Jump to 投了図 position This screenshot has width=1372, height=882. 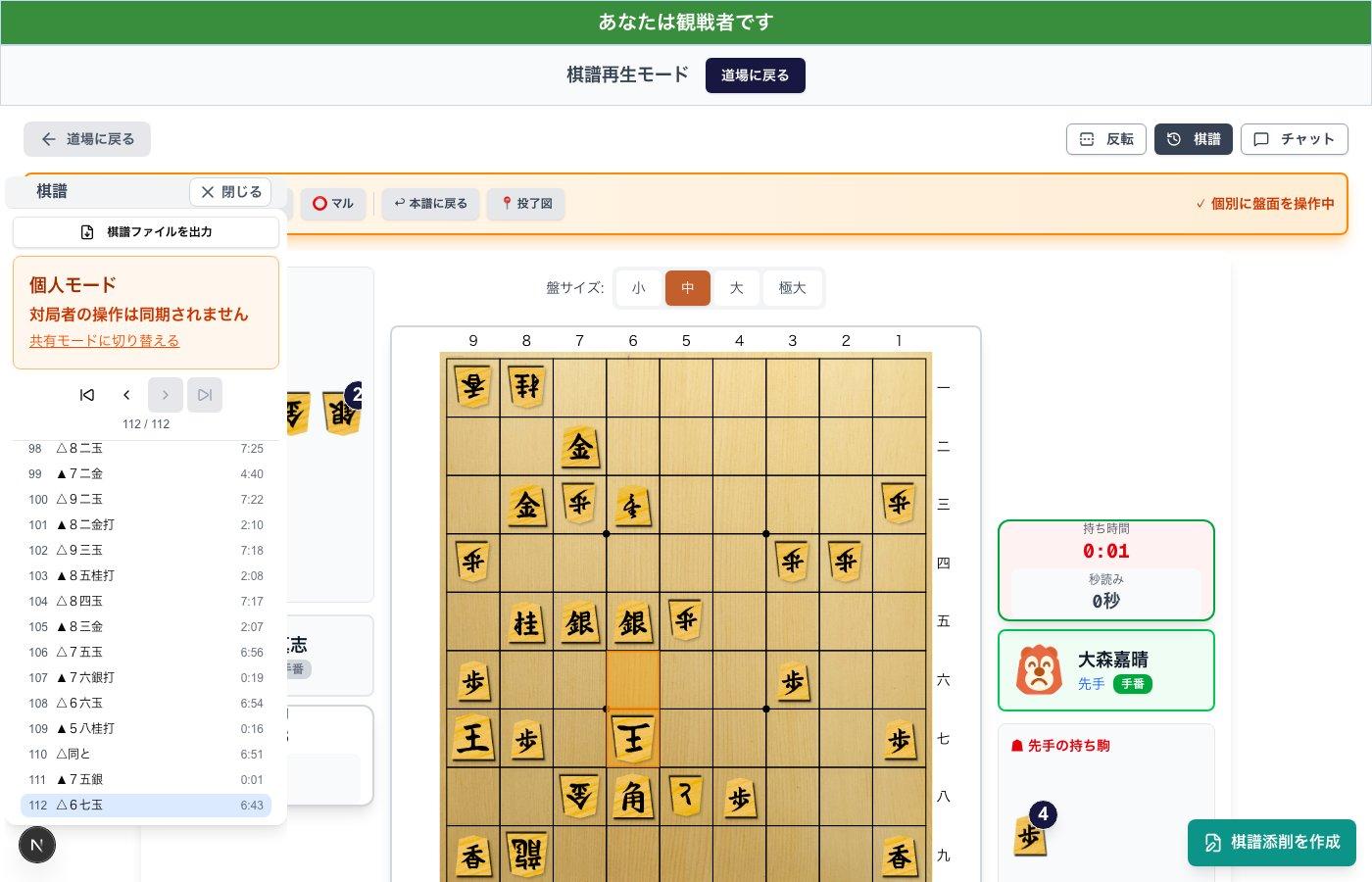tap(526, 204)
